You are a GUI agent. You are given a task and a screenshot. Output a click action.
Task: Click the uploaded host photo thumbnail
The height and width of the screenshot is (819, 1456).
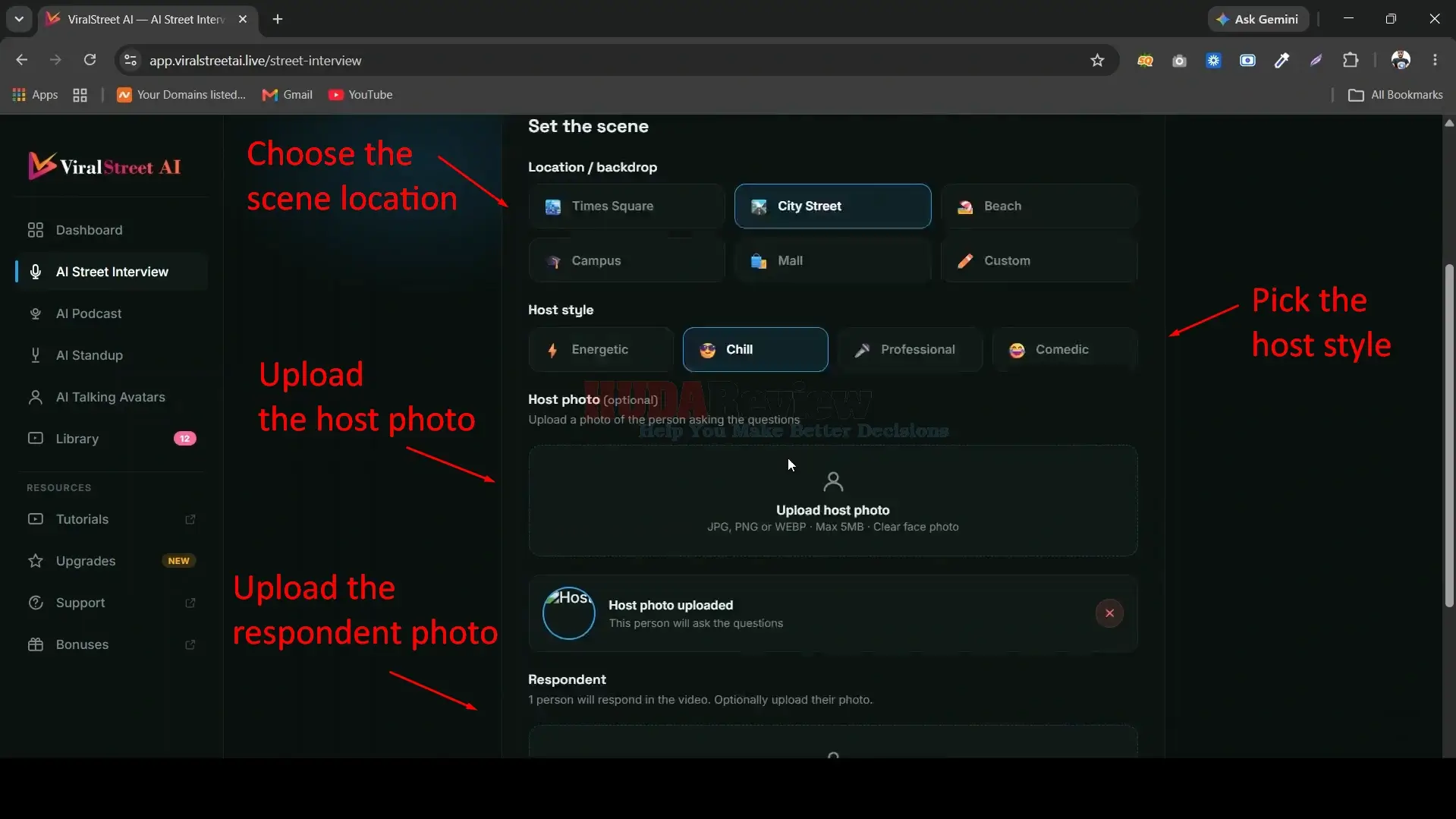point(569,613)
